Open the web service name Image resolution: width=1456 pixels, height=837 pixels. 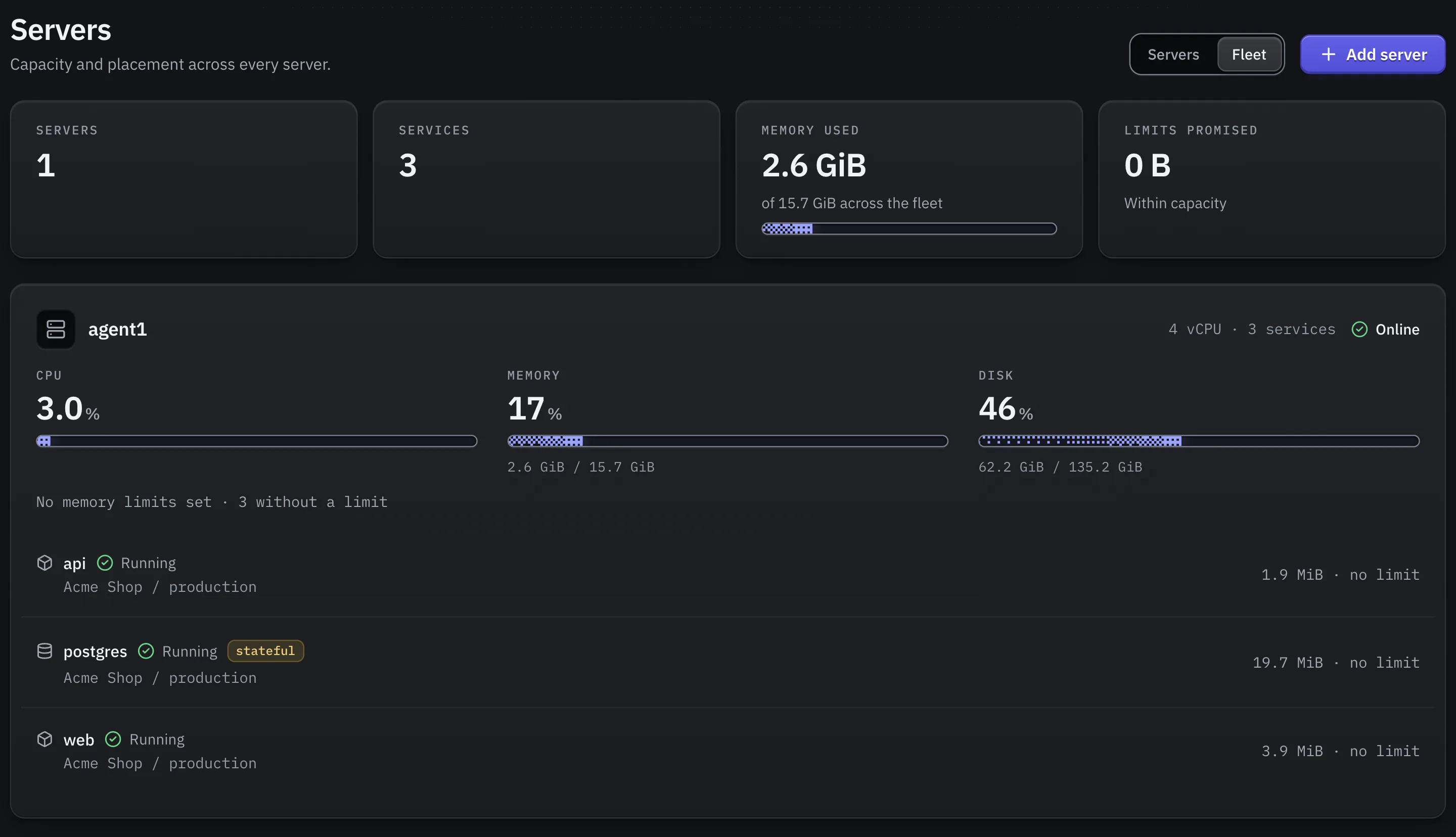[x=79, y=740]
